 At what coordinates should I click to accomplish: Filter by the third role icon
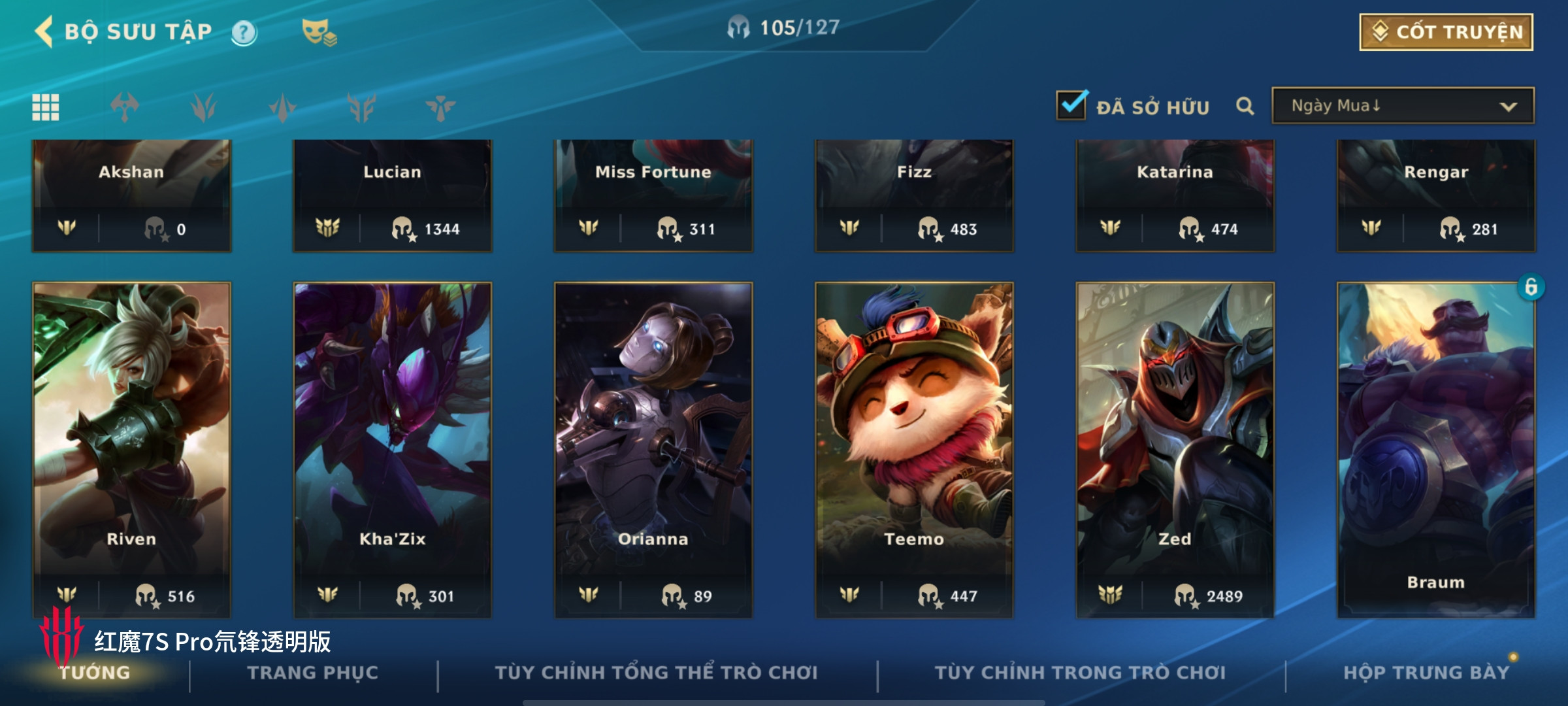tap(282, 107)
